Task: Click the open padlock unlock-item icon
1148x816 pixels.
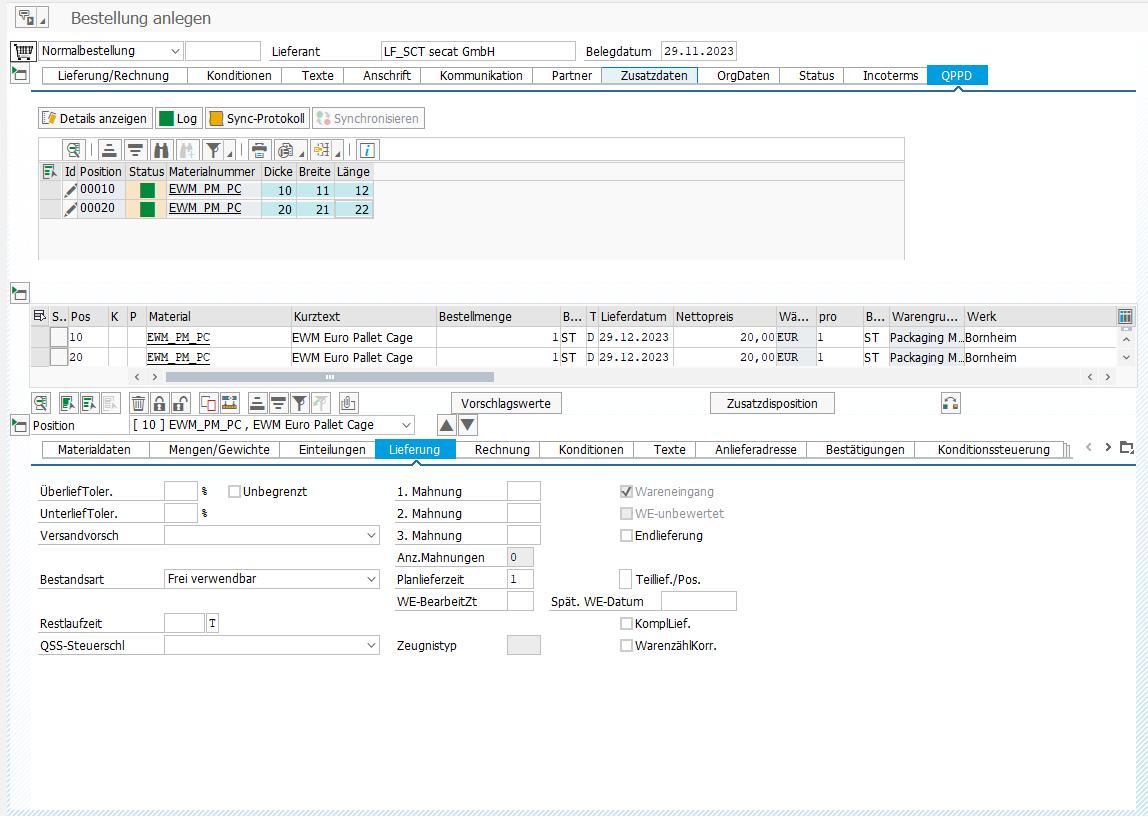Action: [x=180, y=403]
